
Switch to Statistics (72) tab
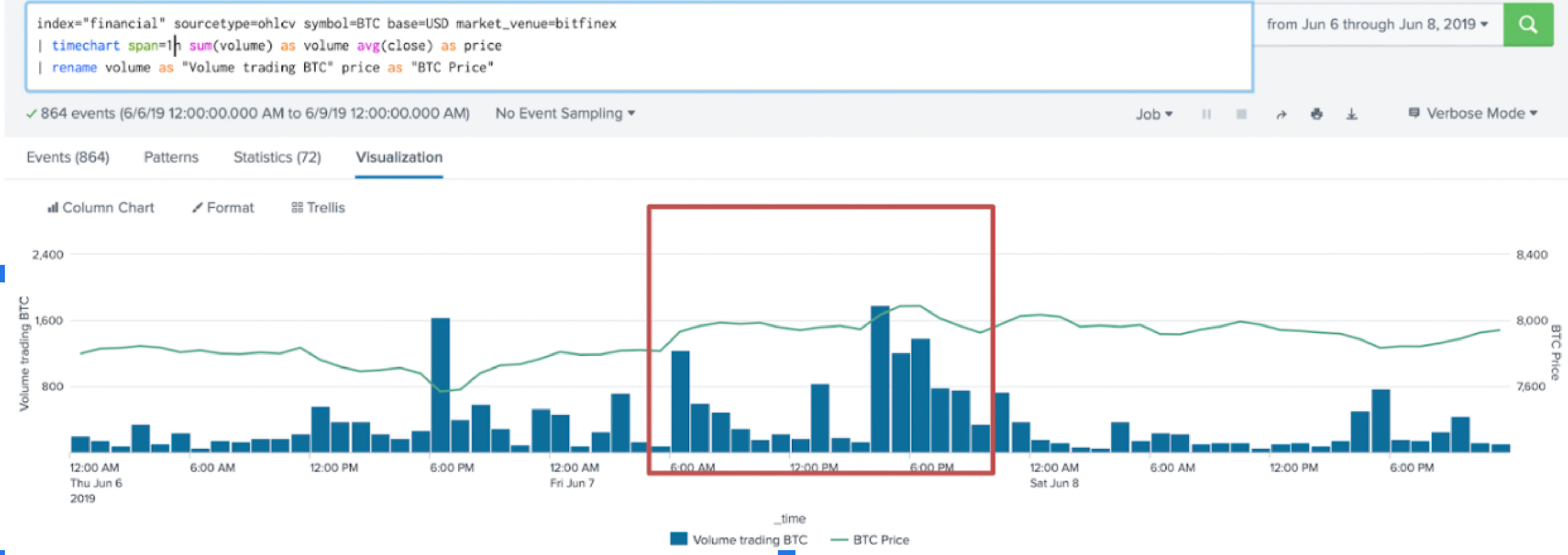(x=277, y=157)
